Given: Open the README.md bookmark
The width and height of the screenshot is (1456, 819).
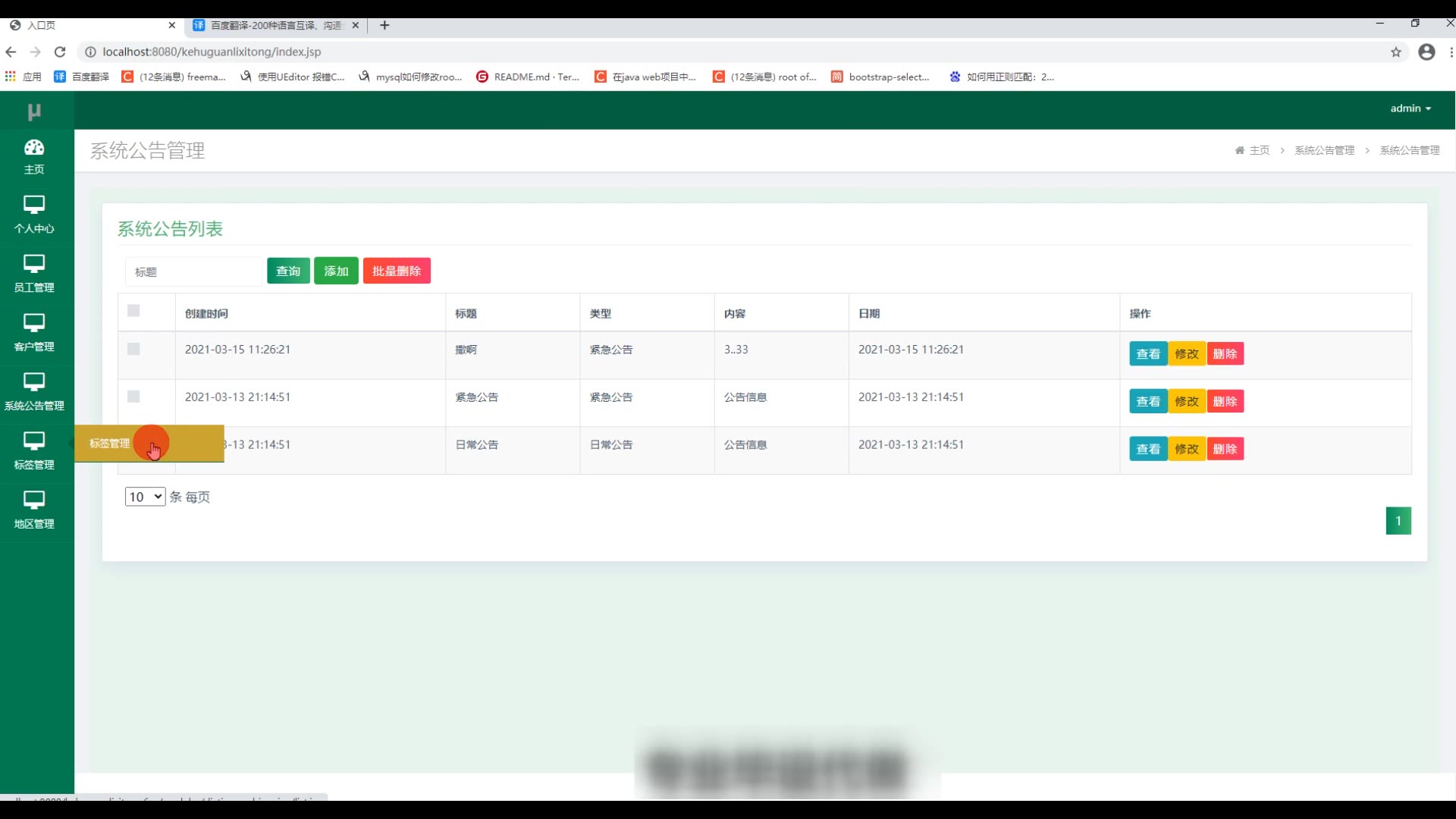Looking at the screenshot, I should pos(528,77).
